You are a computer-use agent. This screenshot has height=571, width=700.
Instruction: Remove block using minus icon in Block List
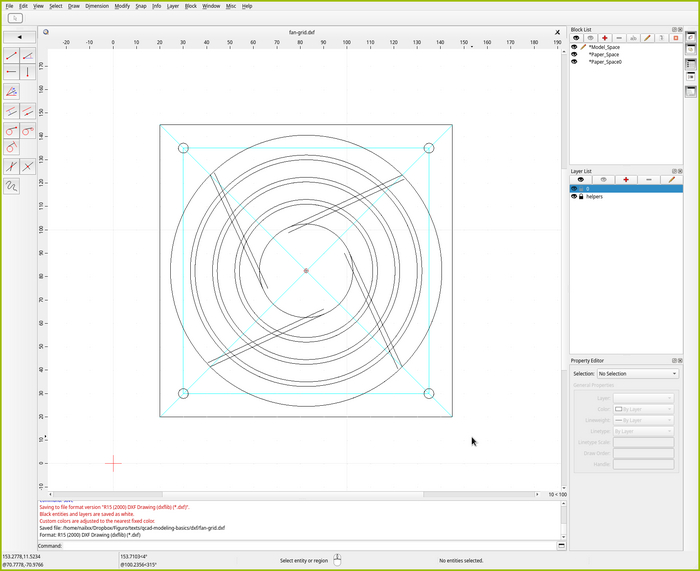tap(619, 38)
